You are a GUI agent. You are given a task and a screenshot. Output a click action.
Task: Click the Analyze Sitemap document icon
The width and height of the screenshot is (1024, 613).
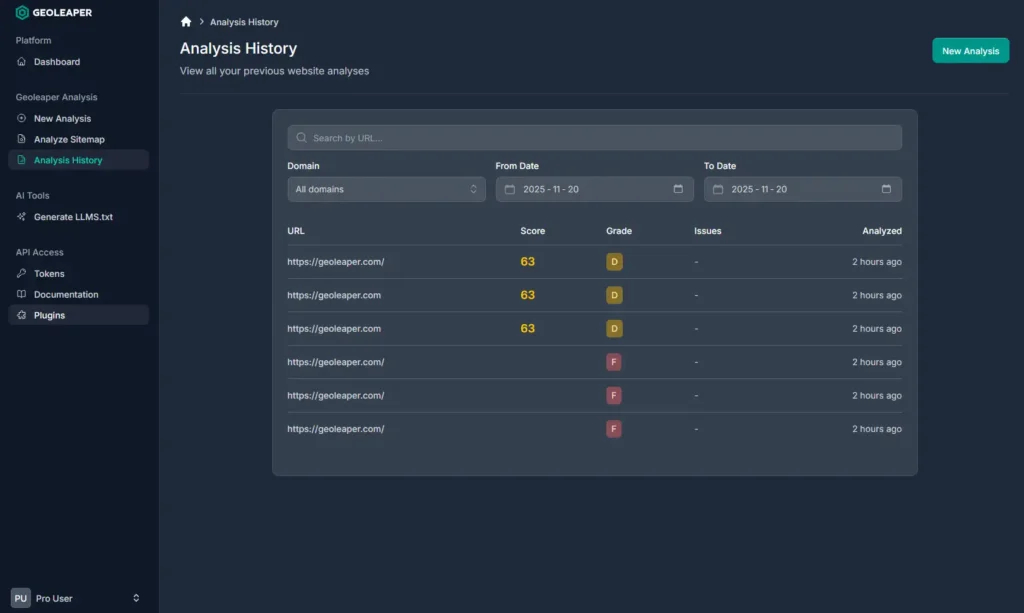click(x=21, y=138)
